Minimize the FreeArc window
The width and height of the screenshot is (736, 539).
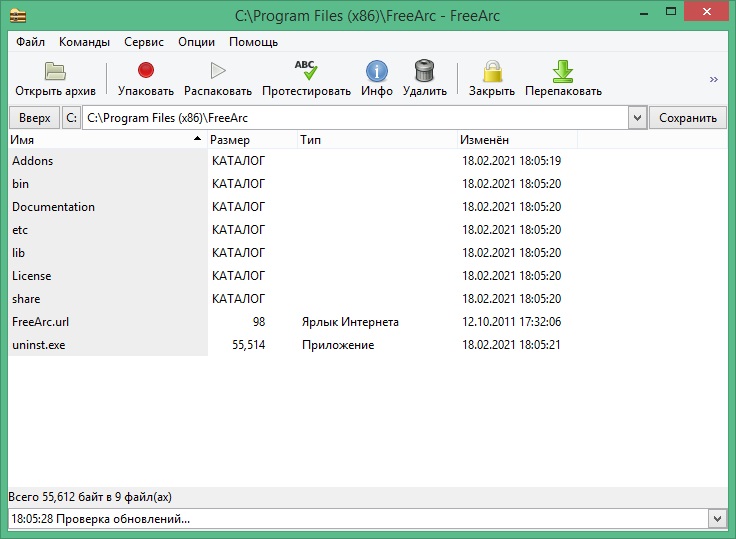coord(644,13)
